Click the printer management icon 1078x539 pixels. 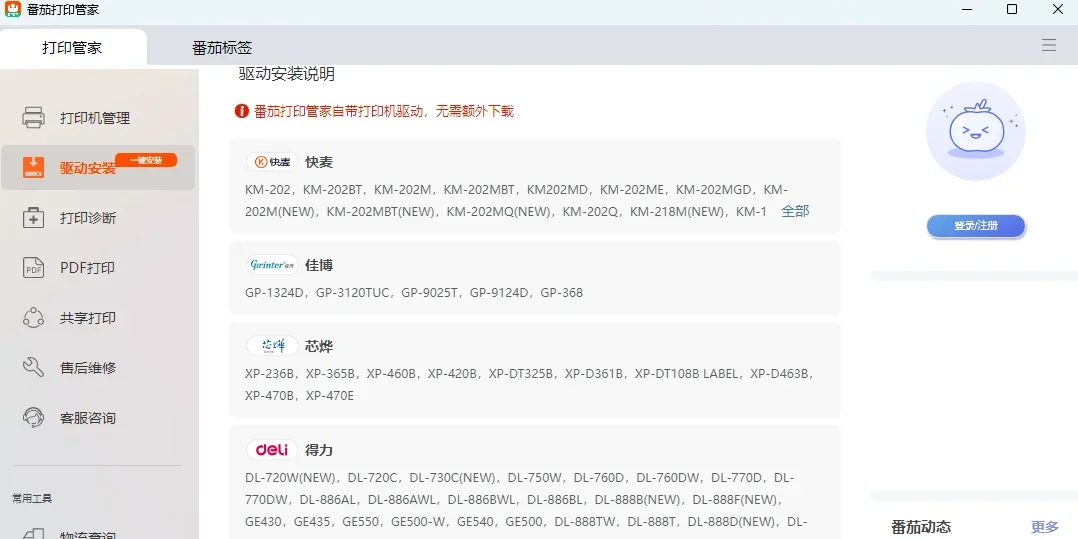pos(34,118)
